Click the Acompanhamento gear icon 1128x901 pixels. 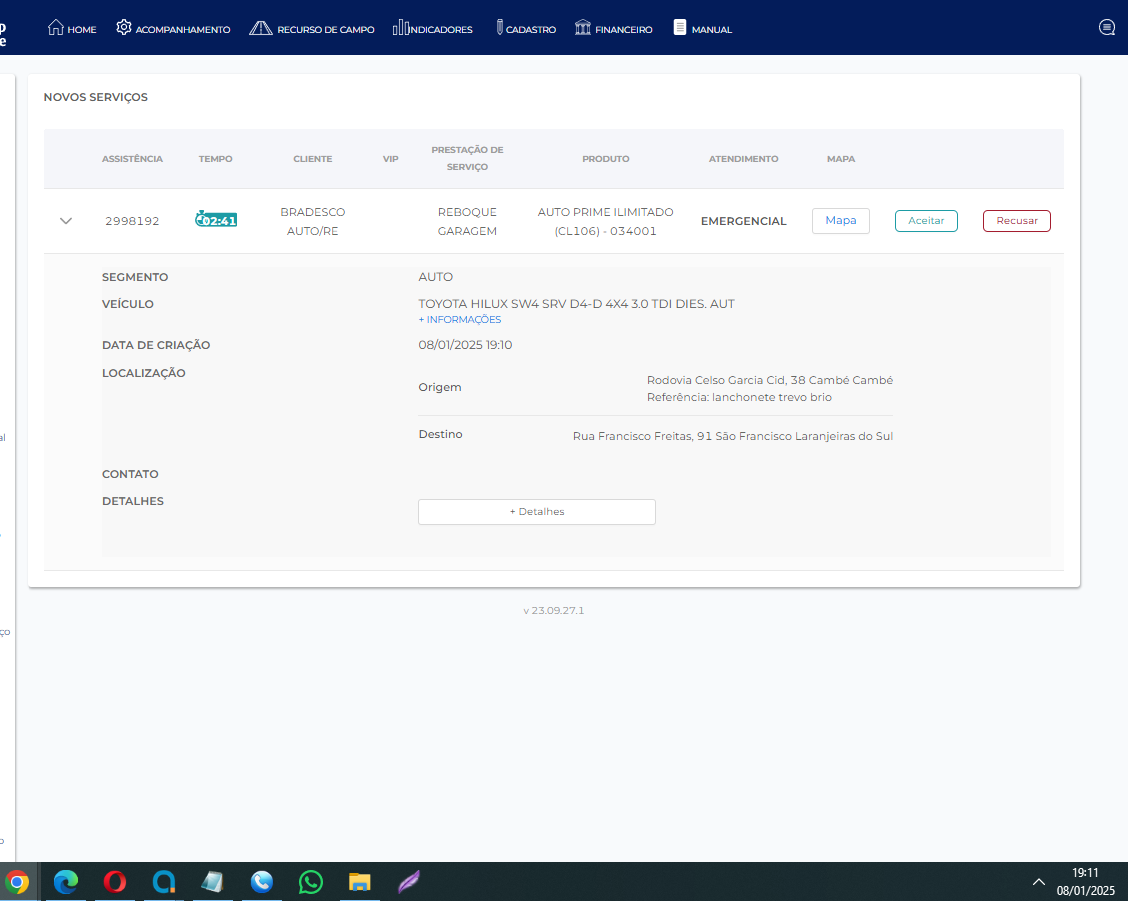point(124,28)
